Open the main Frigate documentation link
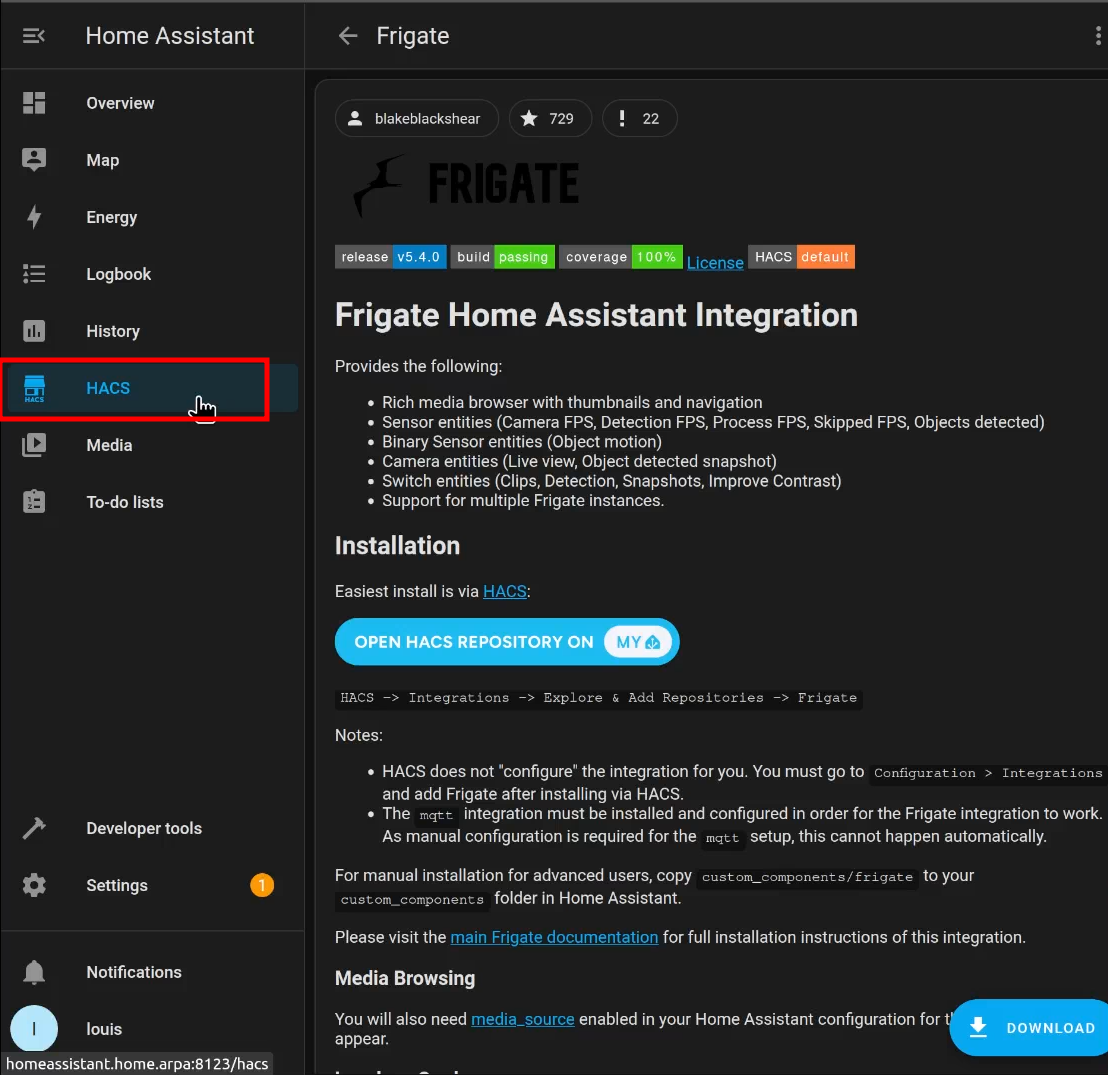This screenshot has width=1108, height=1075. pyautogui.click(x=554, y=937)
